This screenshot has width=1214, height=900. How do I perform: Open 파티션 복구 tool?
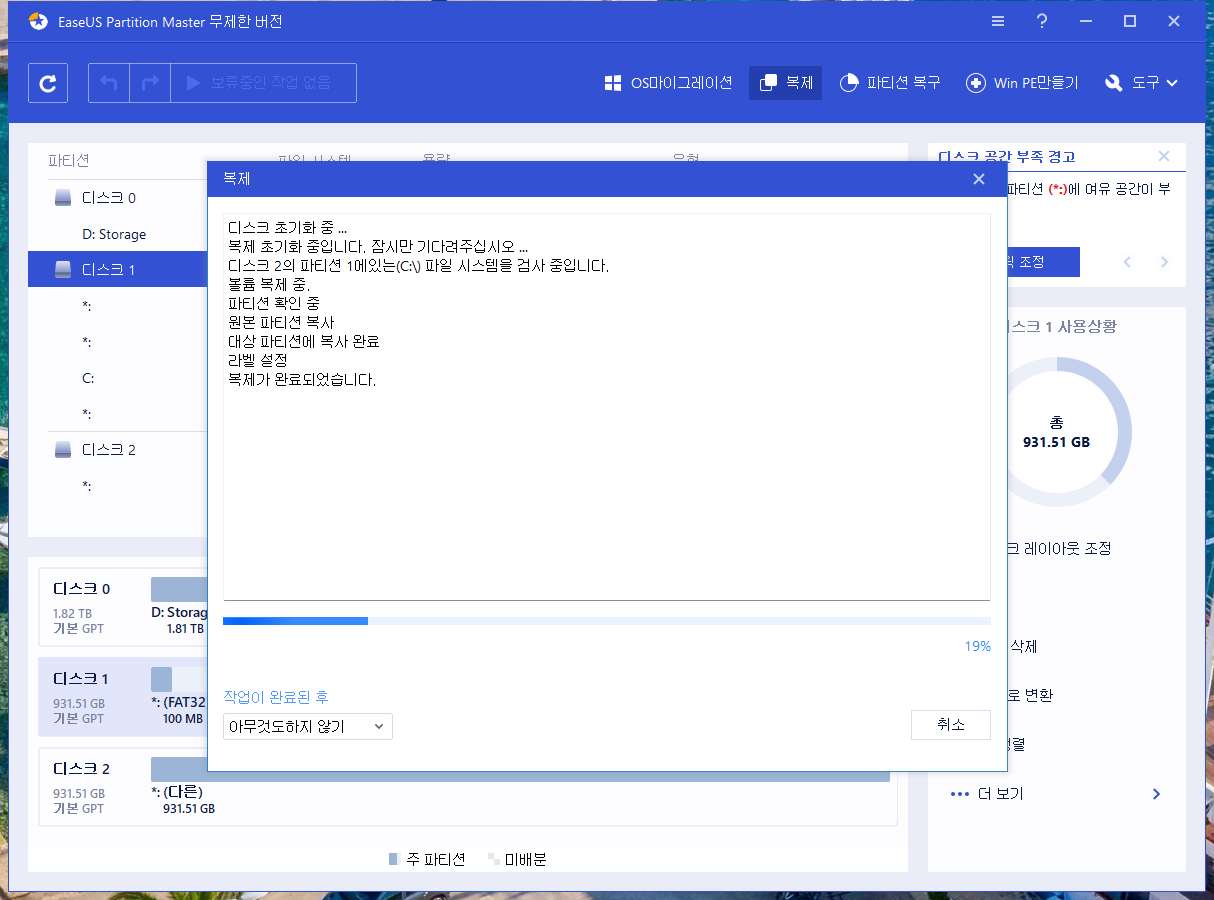(889, 83)
